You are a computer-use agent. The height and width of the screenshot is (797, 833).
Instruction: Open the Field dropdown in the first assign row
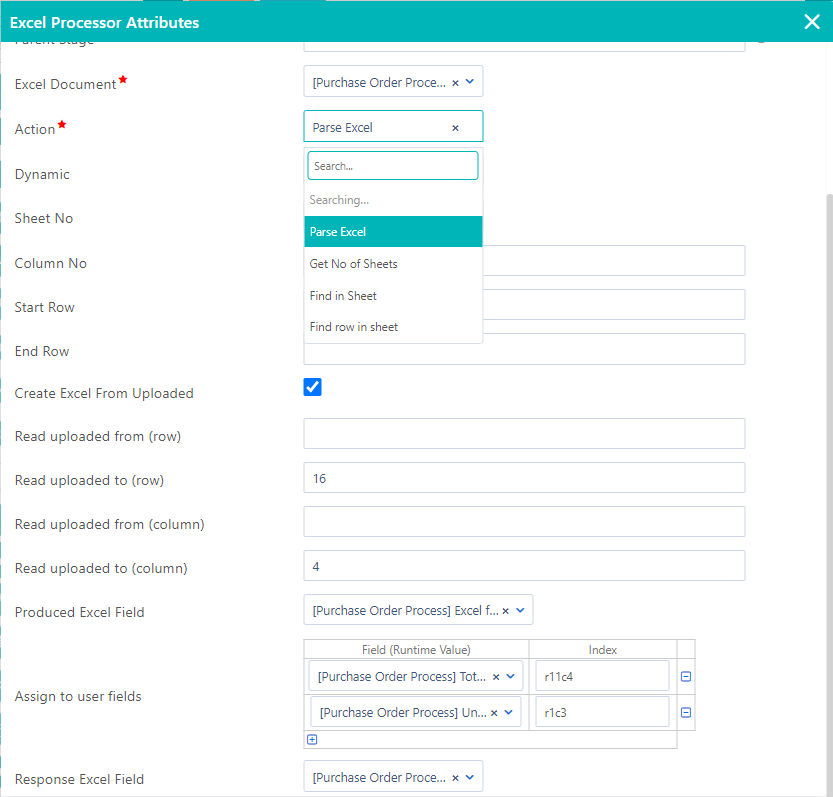pos(512,676)
